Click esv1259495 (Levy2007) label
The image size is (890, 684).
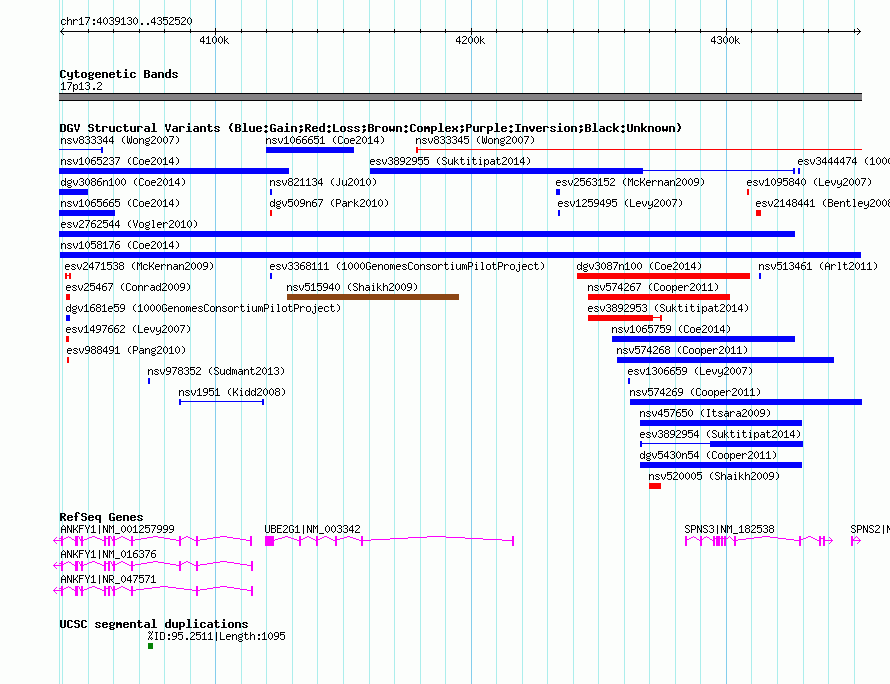click(x=620, y=203)
